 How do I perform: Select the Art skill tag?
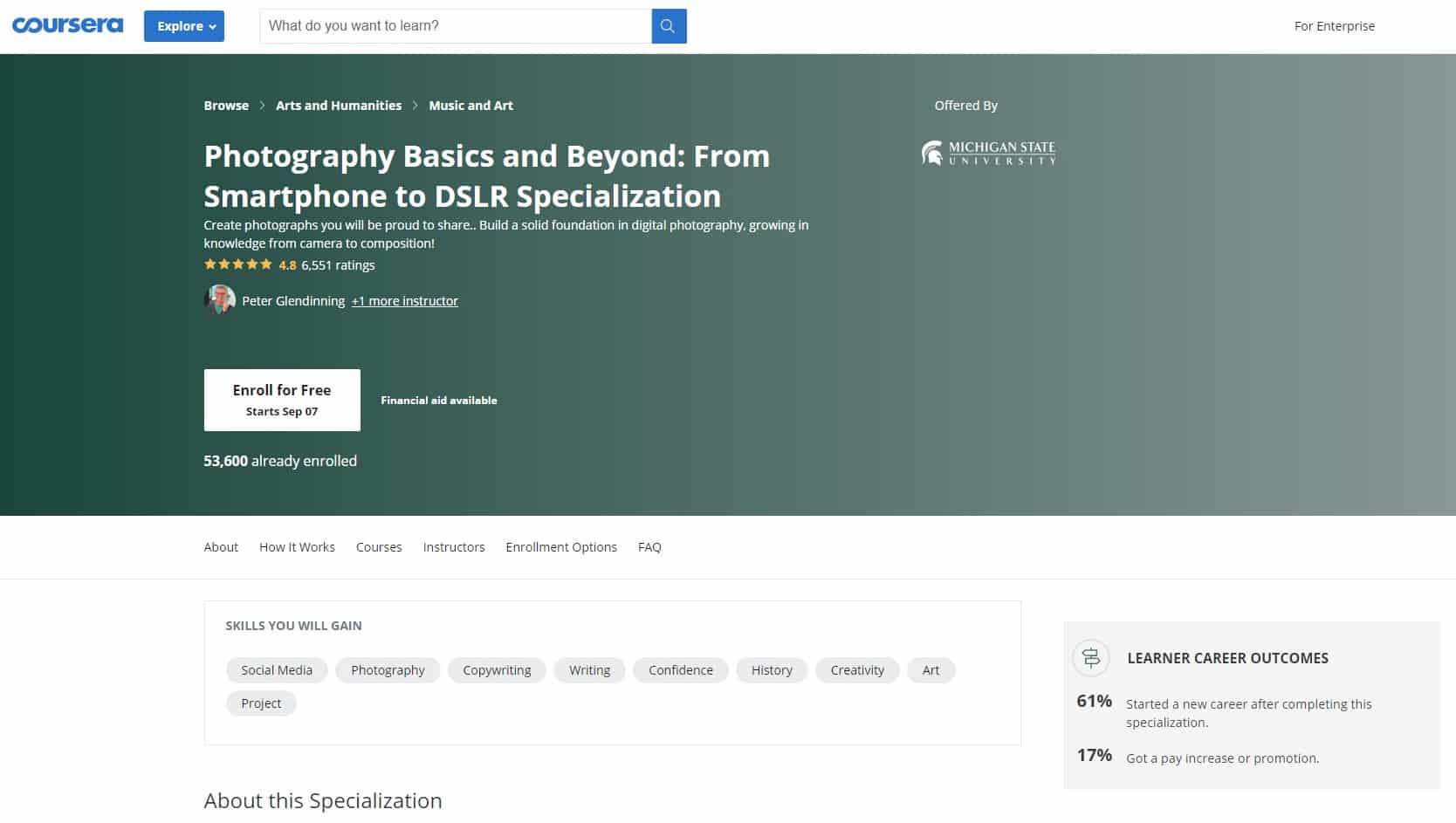point(931,670)
